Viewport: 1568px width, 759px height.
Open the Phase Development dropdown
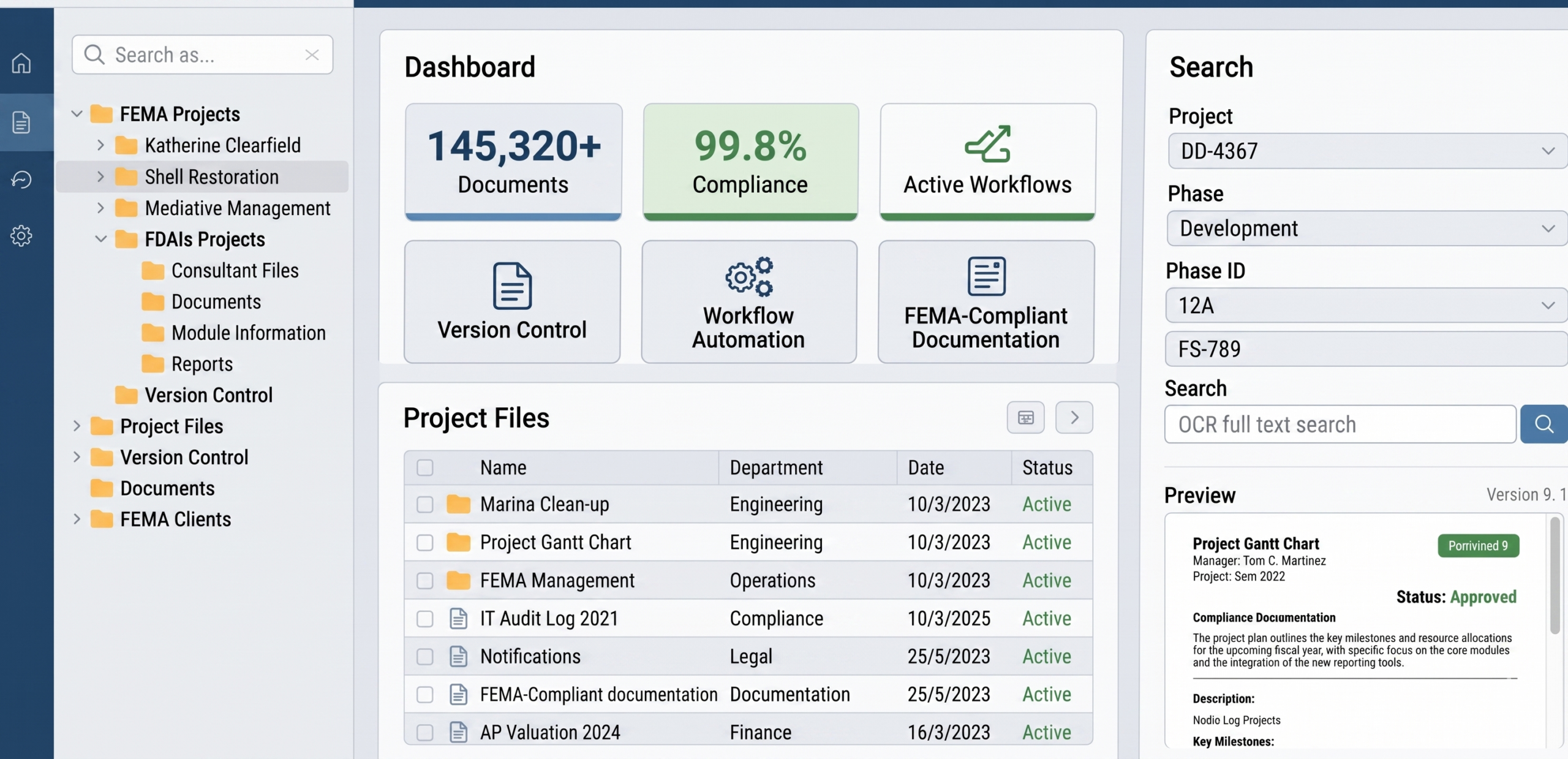tap(1367, 228)
